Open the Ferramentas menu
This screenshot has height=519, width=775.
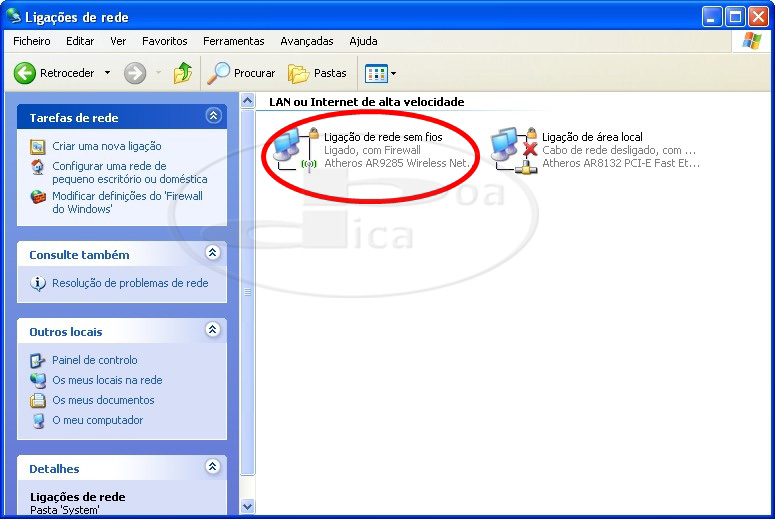[233, 41]
